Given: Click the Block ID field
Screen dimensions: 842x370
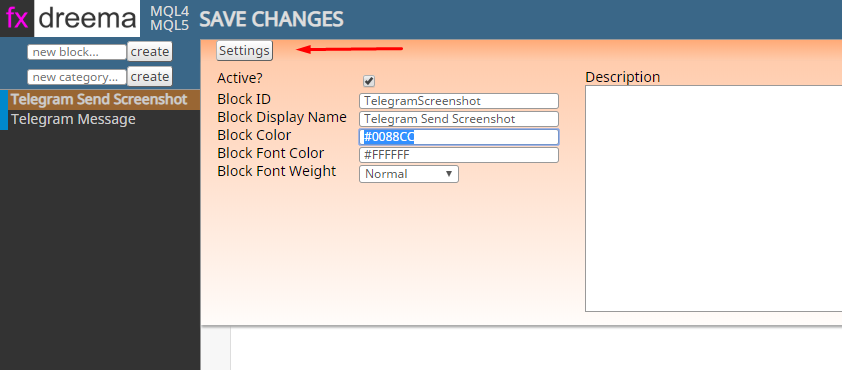Looking at the screenshot, I should point(459,101).
